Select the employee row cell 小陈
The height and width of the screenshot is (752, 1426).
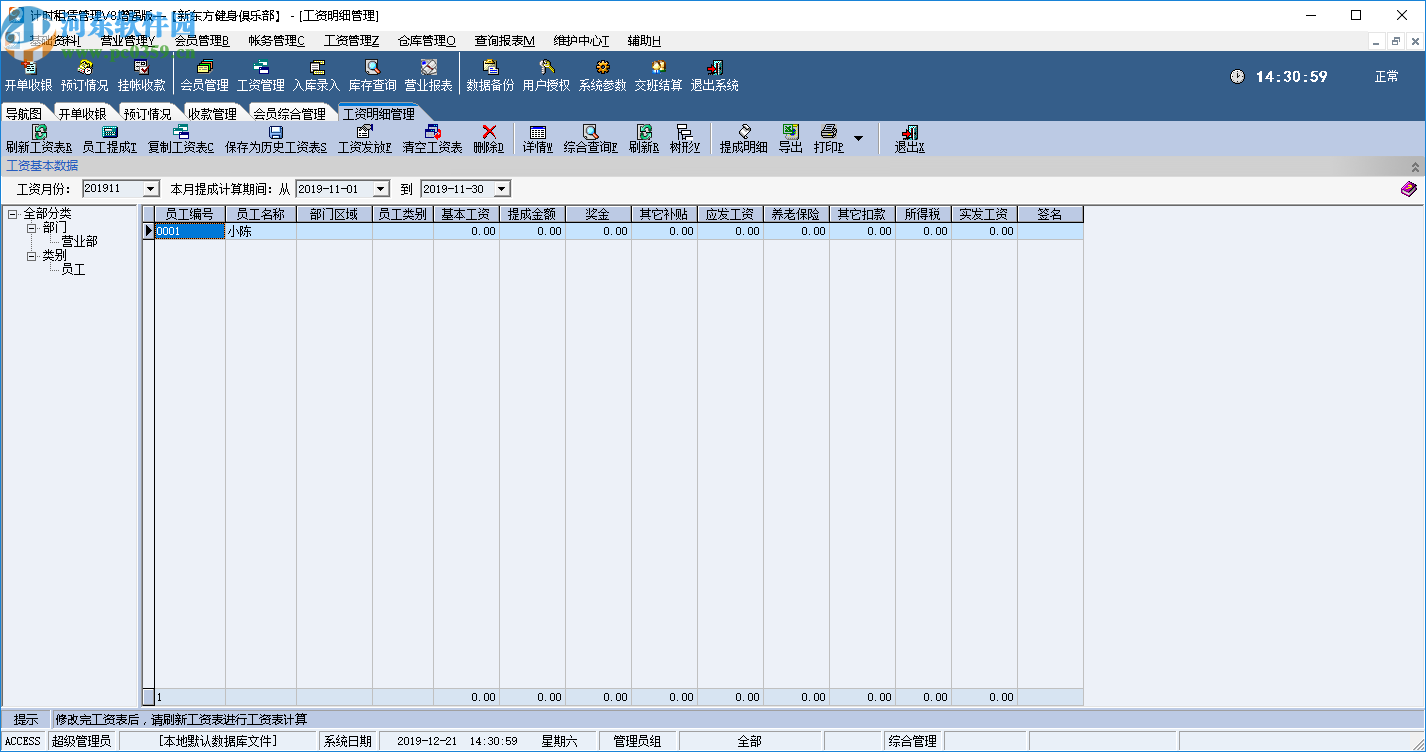click(x=260, y=231)
